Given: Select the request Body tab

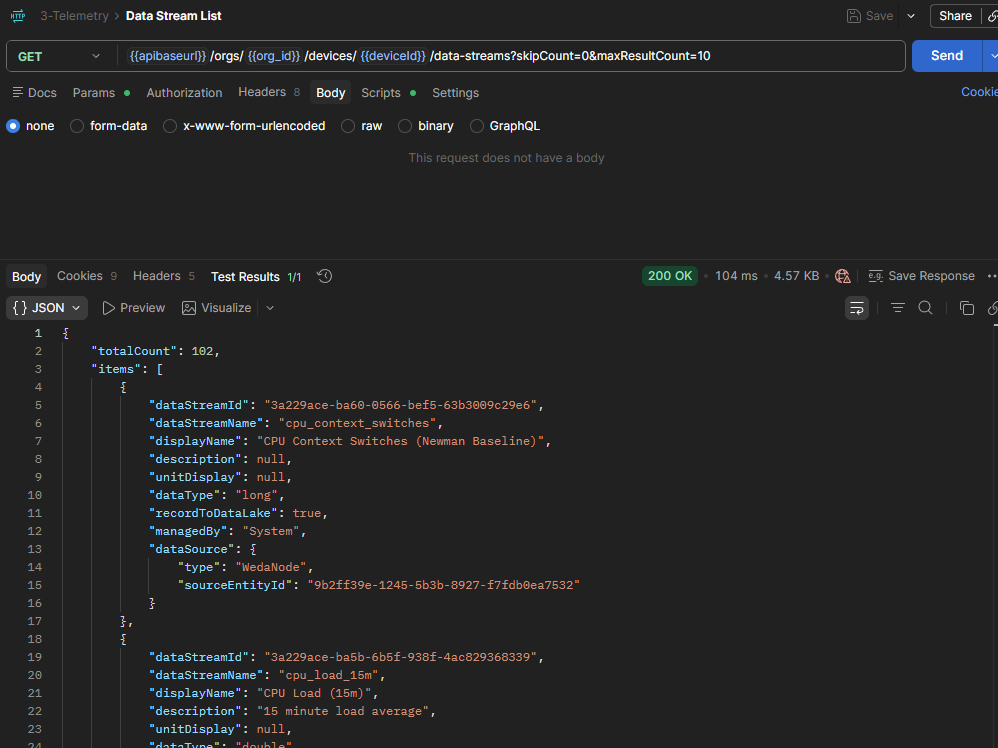Looking at the screenshot, I should pyautogui.click(x=330, y=93).
